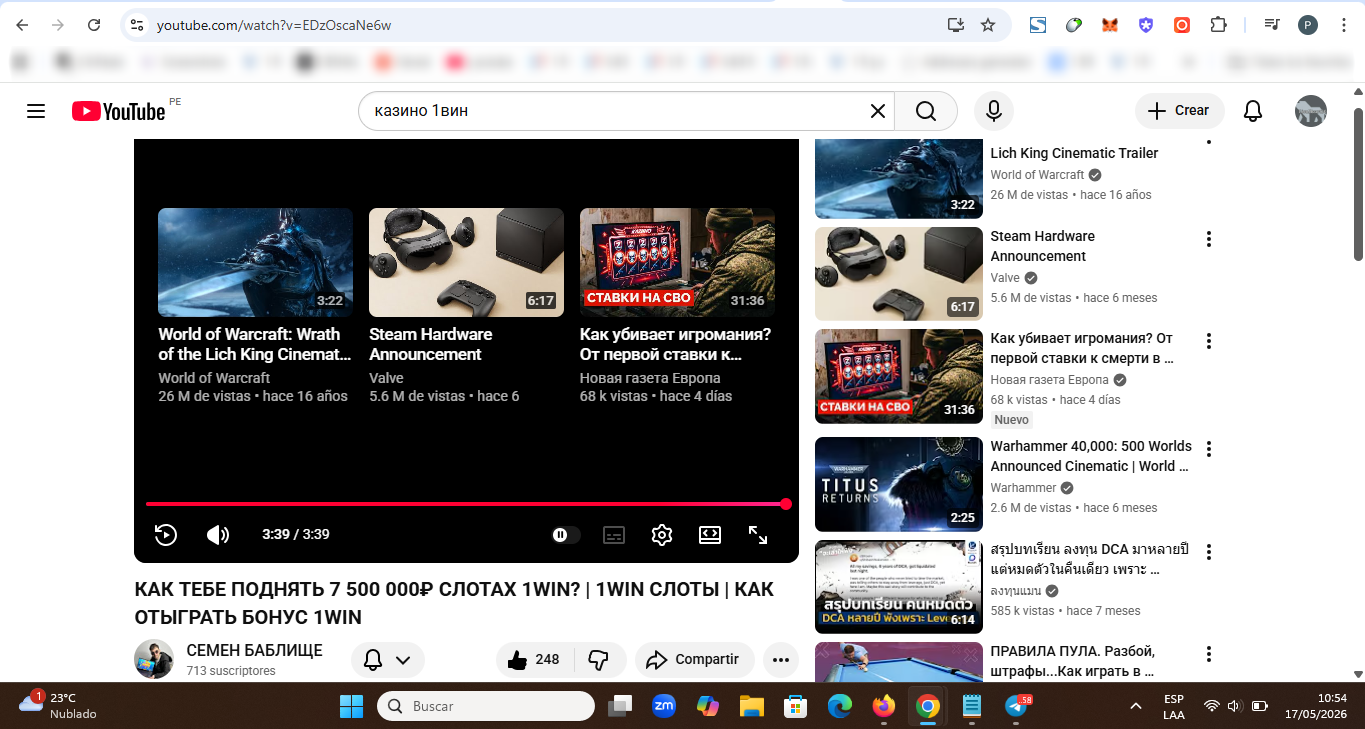Open the Chrome profile P avatar
This screenshot has height=729, width=1365.
tap(1308, 25)
